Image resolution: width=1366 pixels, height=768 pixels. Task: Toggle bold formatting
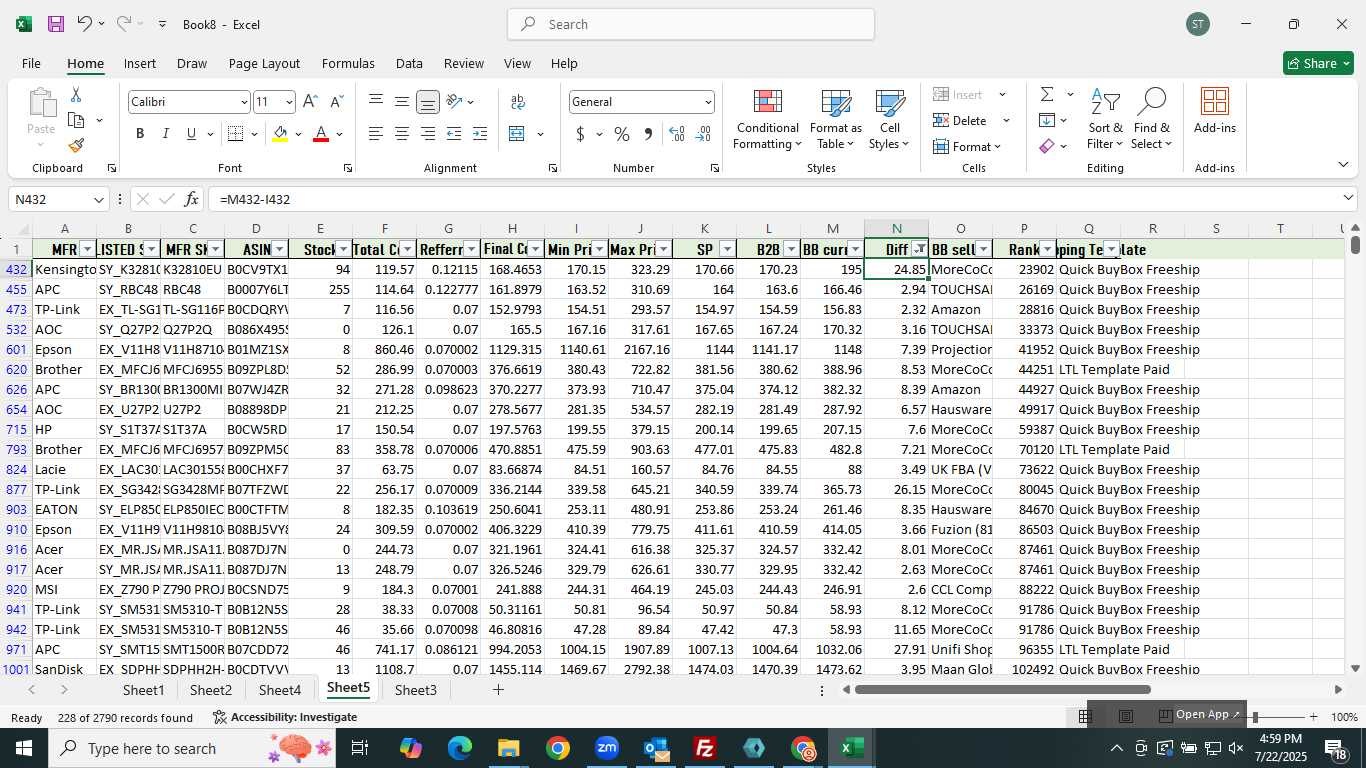point(140,134)
